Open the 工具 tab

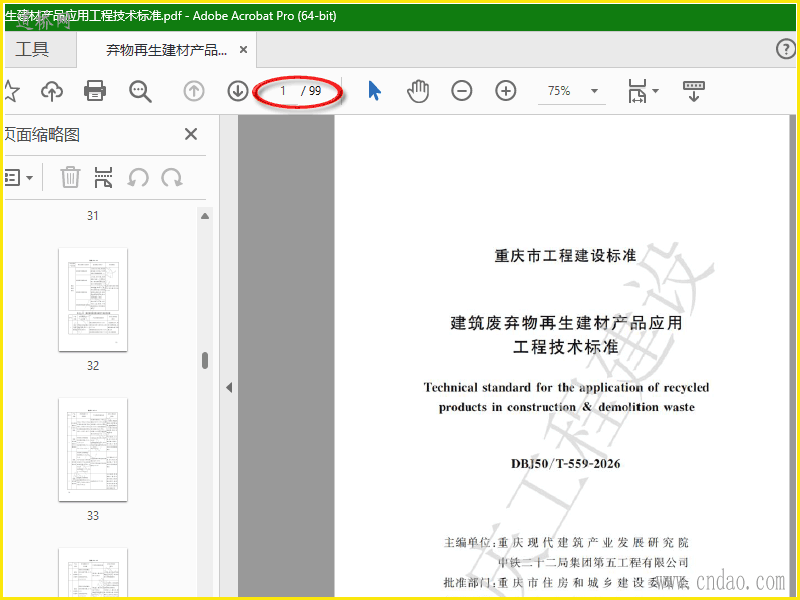click(x=32, y=49)
